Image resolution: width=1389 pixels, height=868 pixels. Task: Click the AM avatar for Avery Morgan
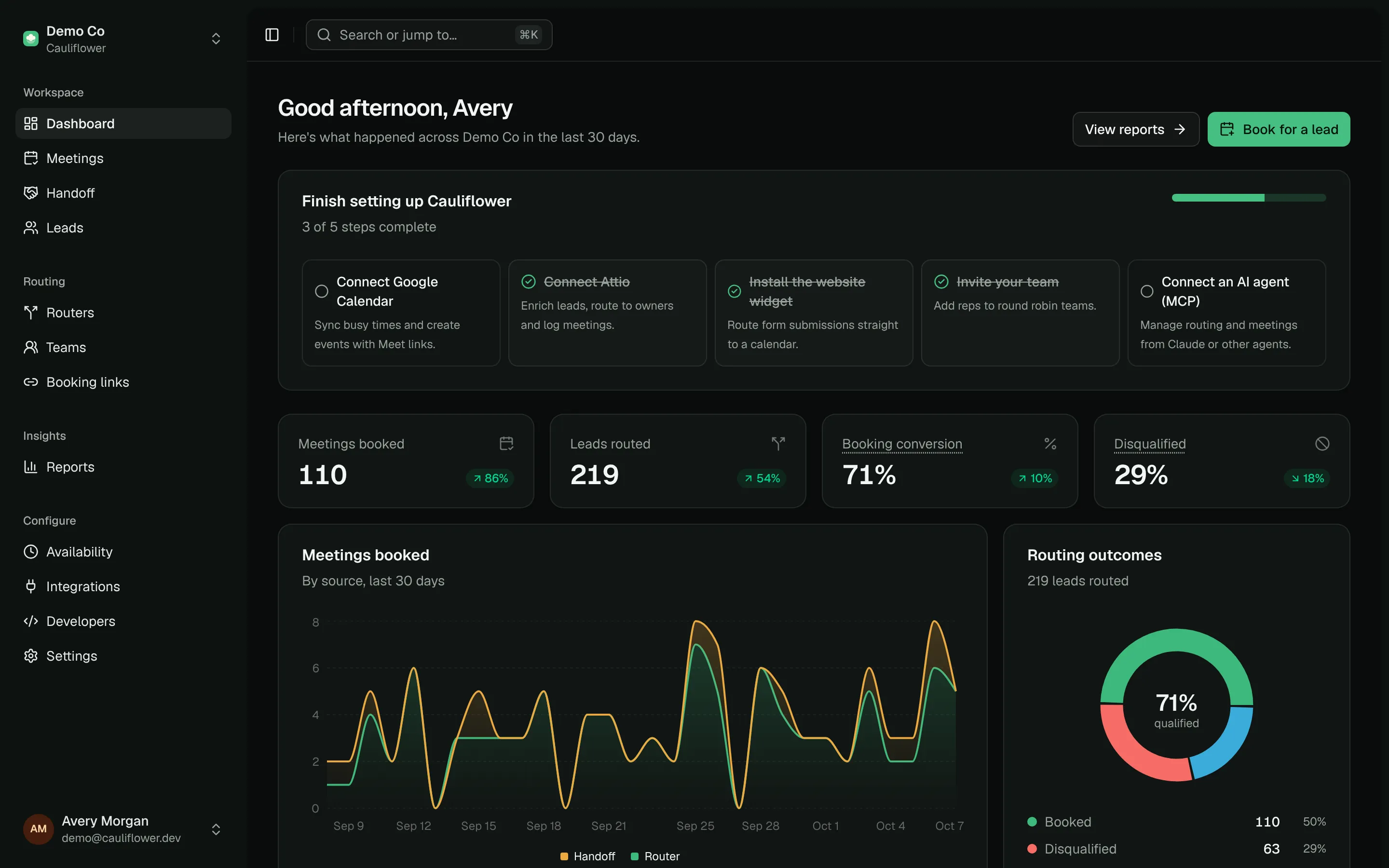pos(39,829)
